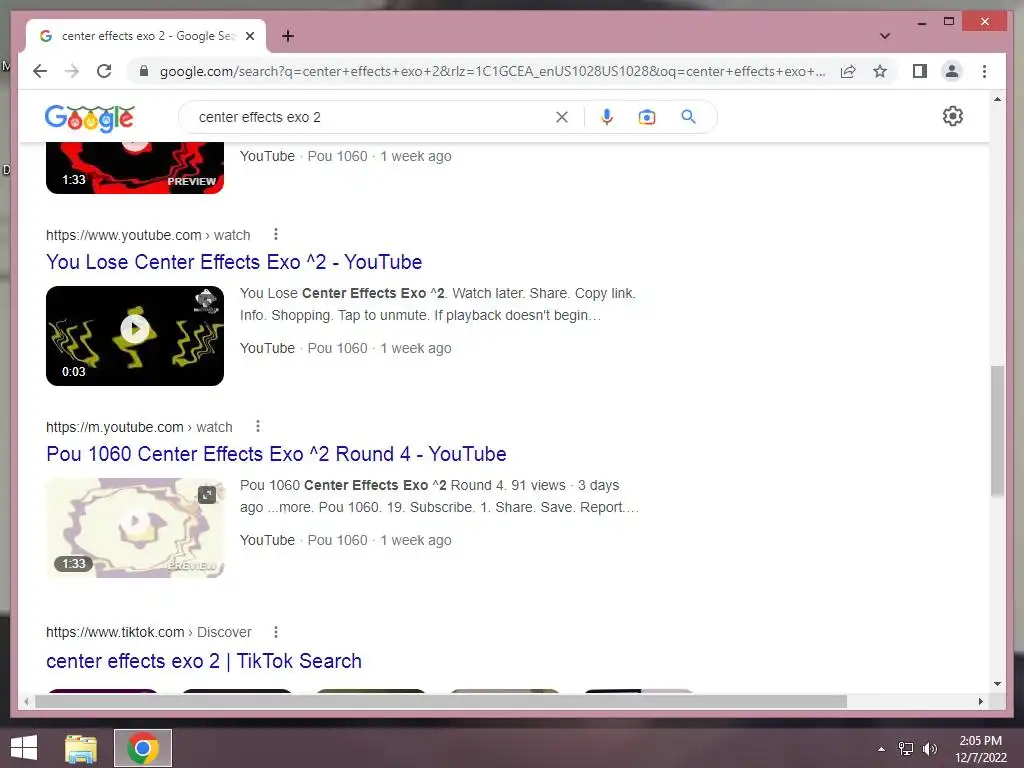This screenshot has height=768, width=1024.
Task: Open Chrome side panel
Action: click(920, 71)
